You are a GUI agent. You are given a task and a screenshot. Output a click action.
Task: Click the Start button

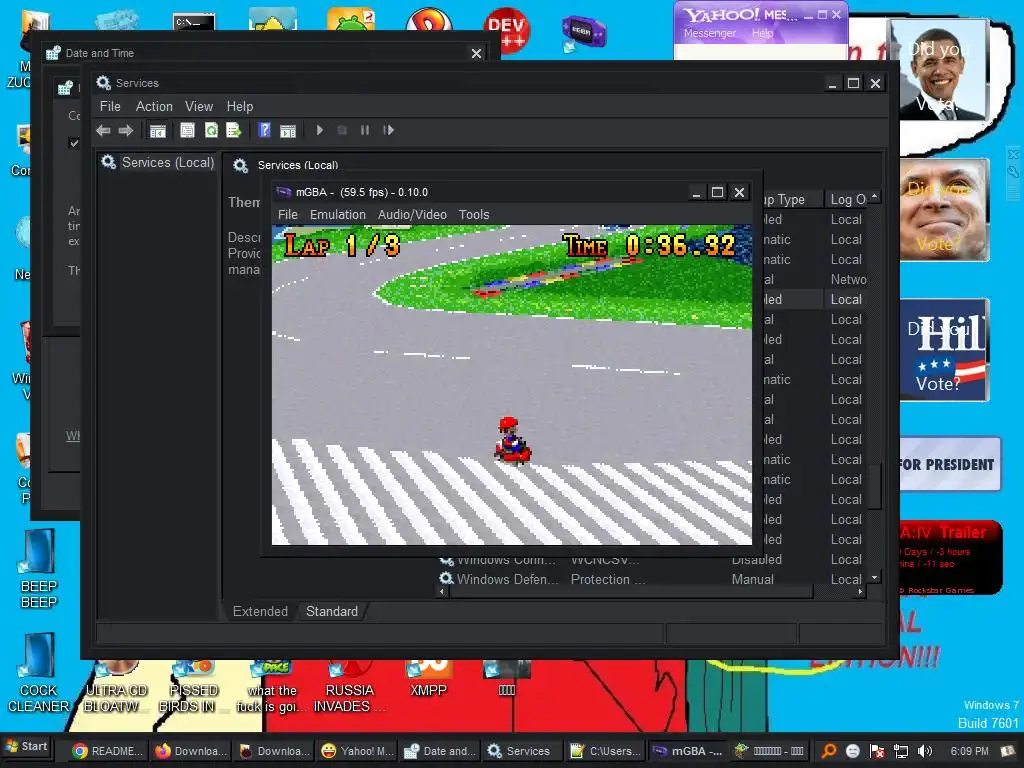[26, 746]
